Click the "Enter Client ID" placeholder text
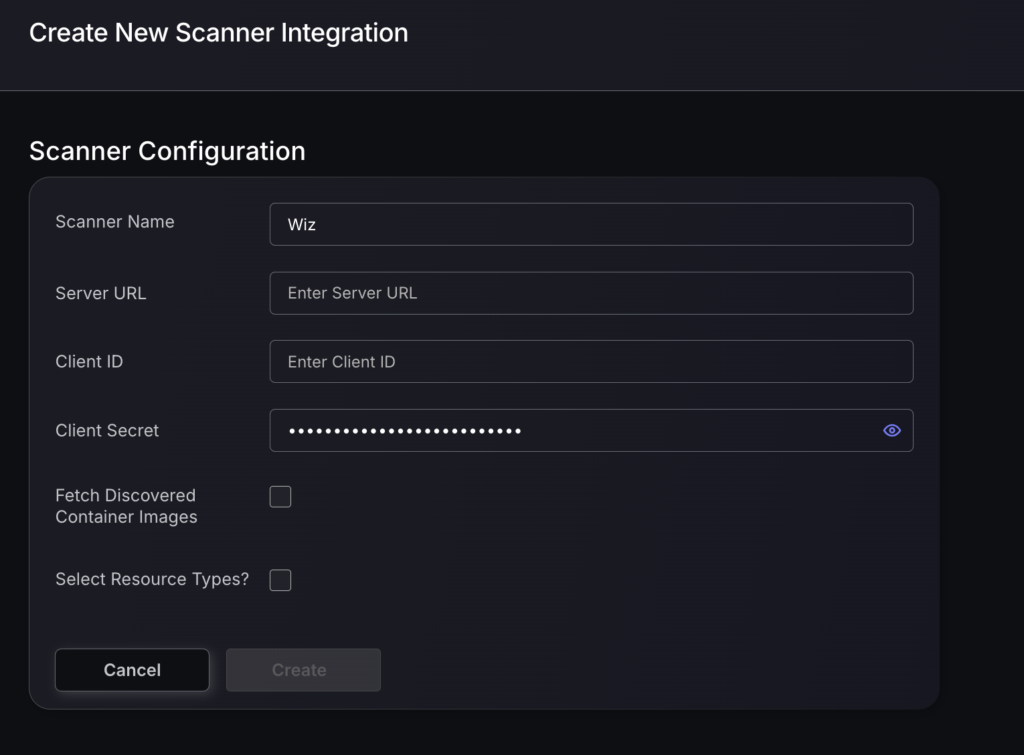Image resolution: width=1024 pixels, height=755 pixels. [x=341, y=361]
